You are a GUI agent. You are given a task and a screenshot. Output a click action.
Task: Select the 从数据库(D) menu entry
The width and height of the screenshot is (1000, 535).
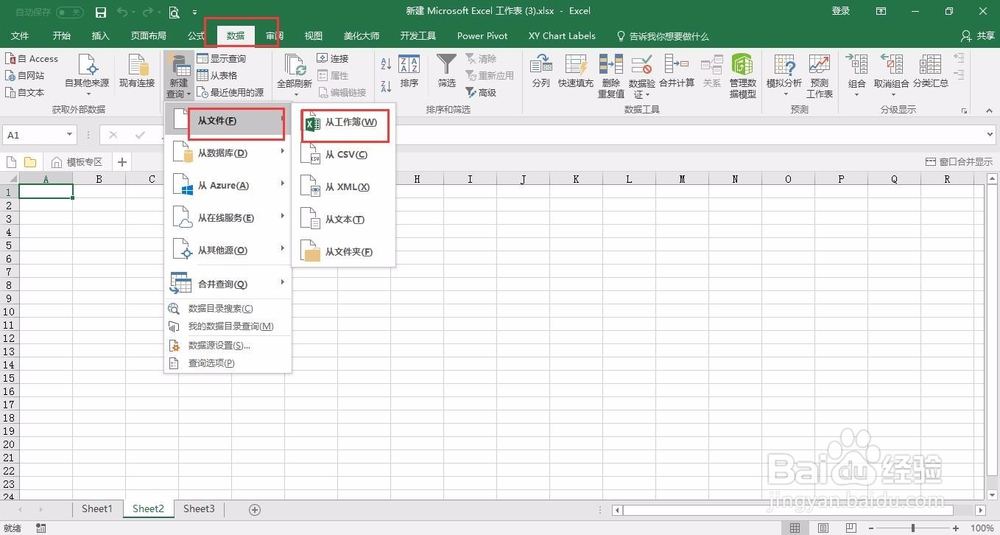click(228, 153)
